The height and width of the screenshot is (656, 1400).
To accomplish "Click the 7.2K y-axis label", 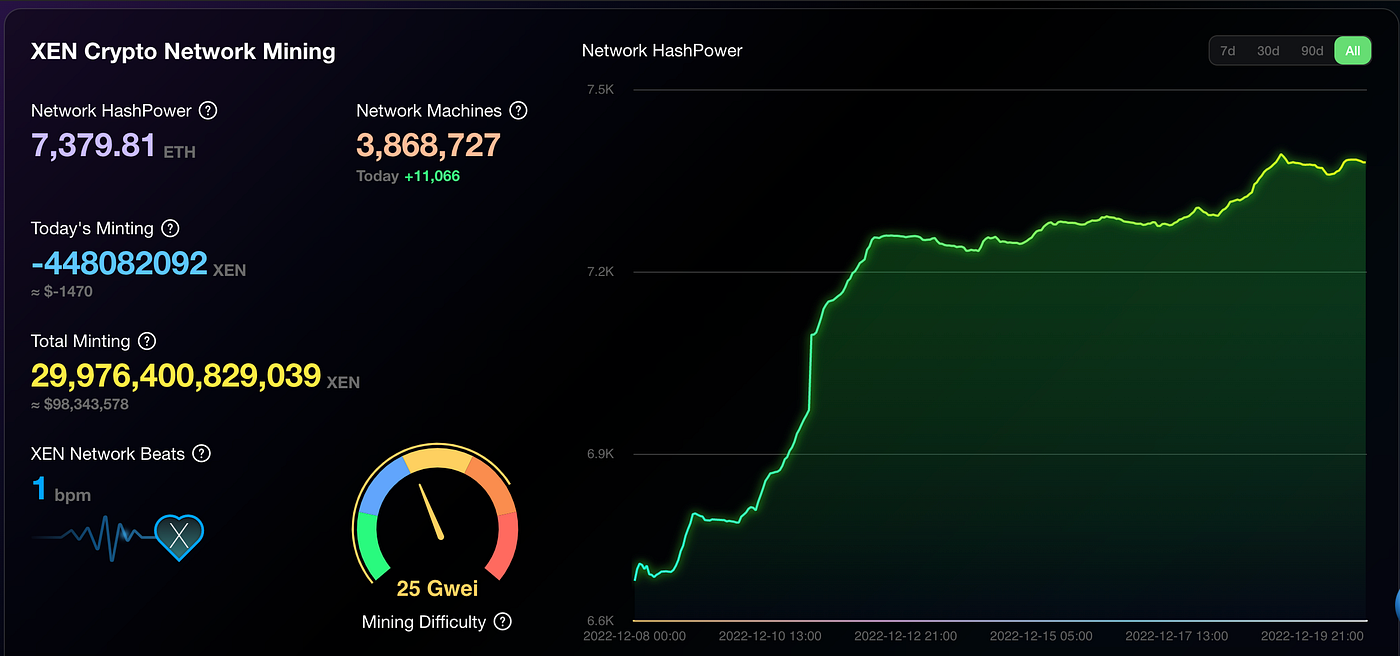I will pyautogui.click(x=600, y=272).
